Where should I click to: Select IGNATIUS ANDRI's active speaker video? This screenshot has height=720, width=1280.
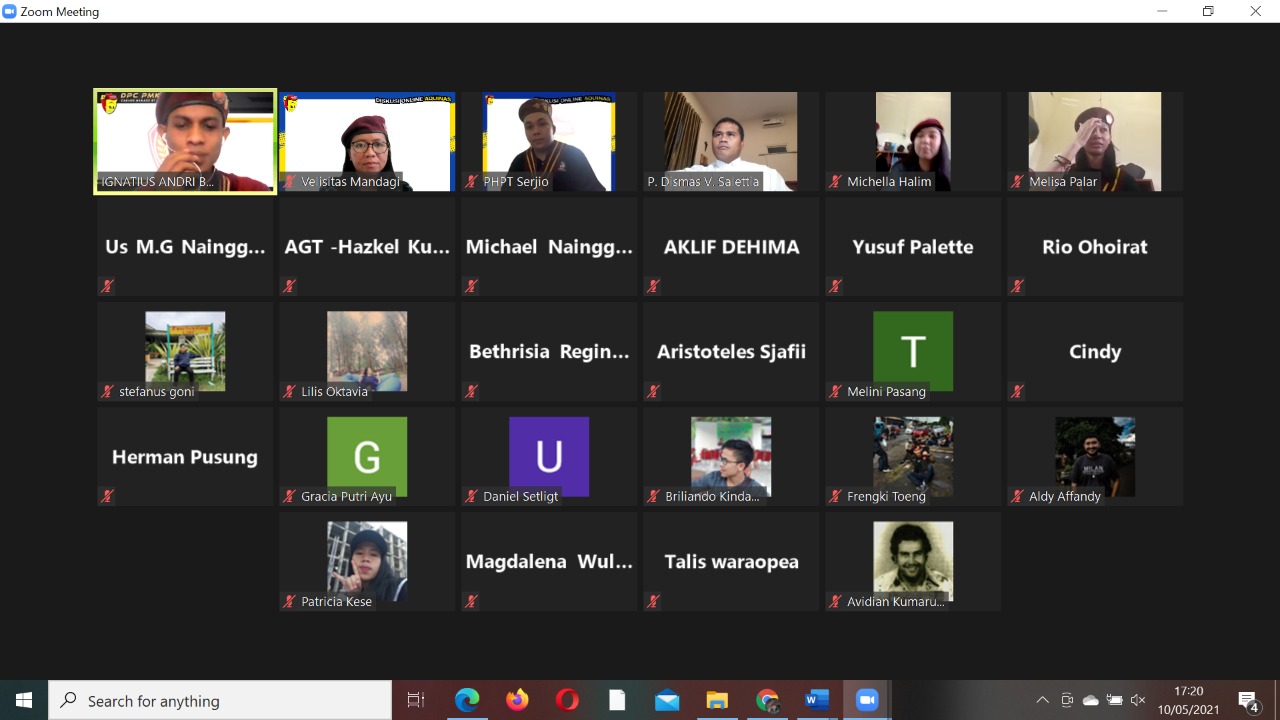185,140
